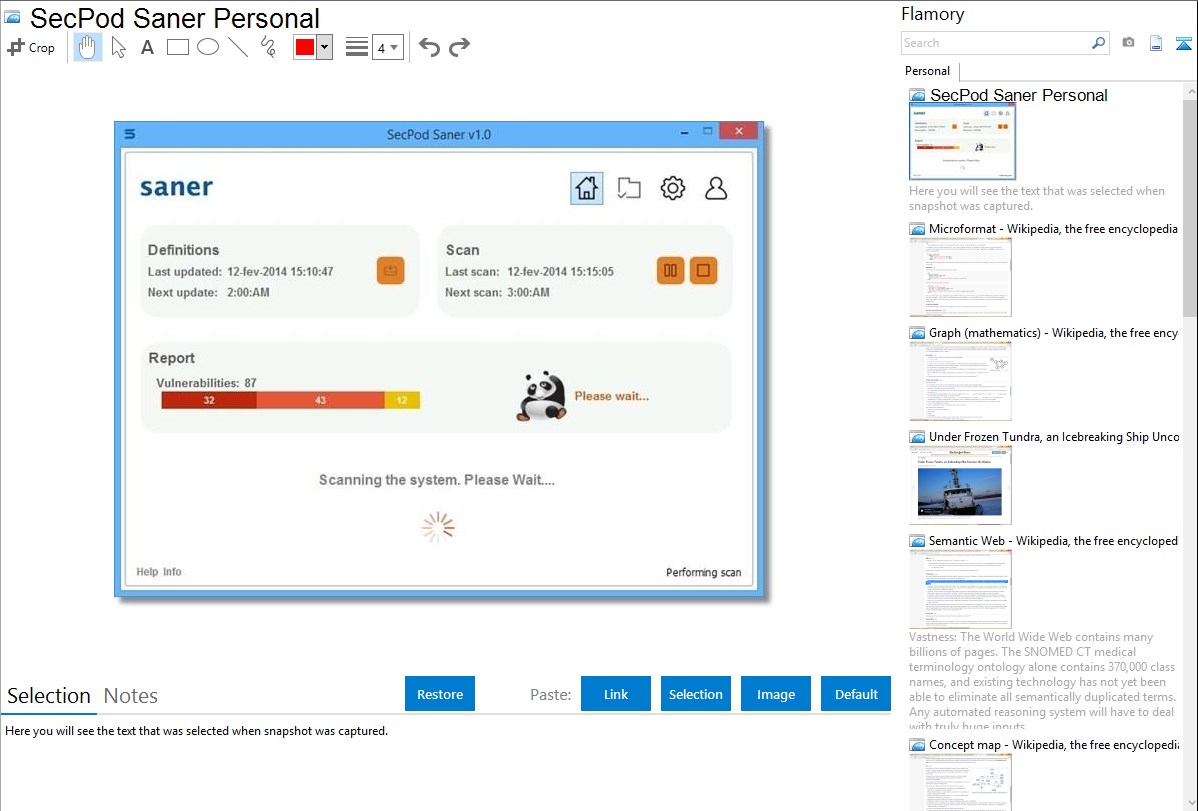Click the Paste Link button
1198x811 pixels.
tap(616, 694)
